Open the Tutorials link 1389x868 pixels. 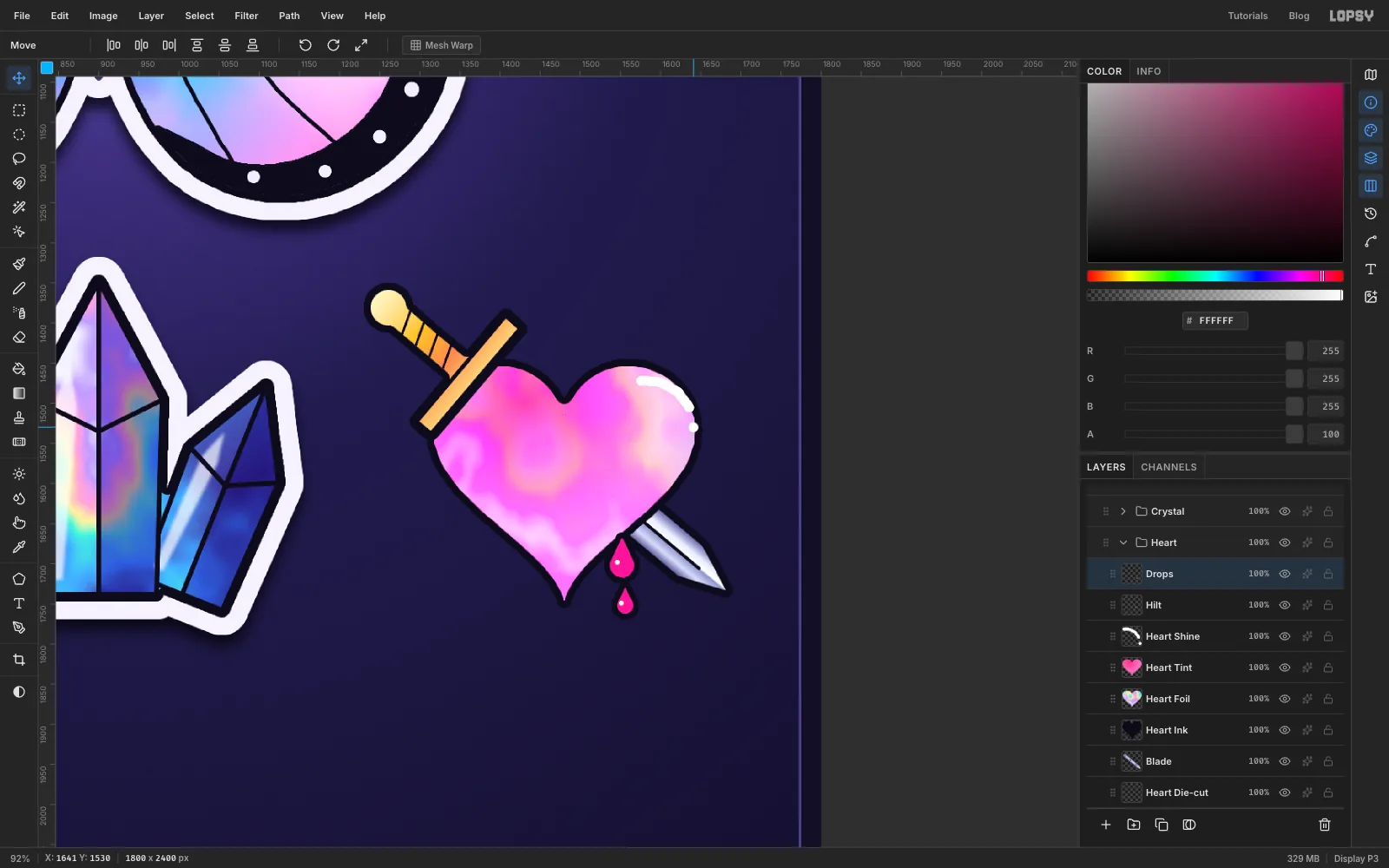(1247, 16)
